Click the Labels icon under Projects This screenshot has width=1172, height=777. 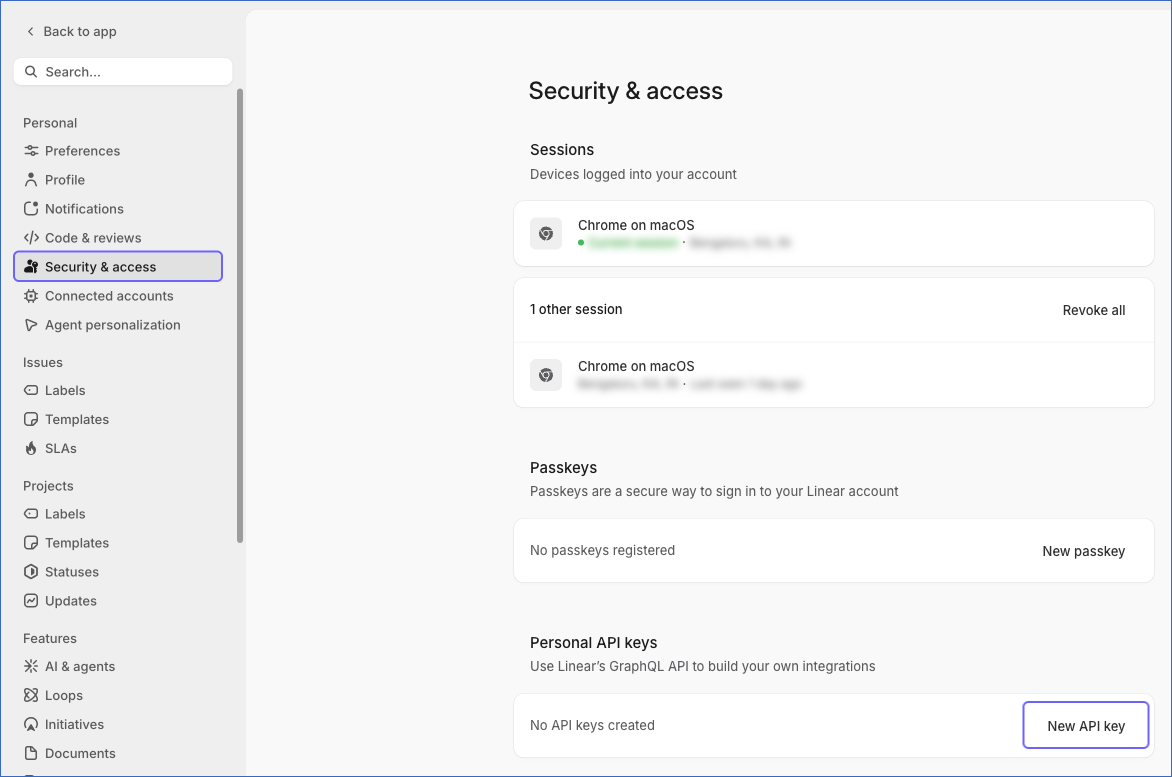(31, 514)
